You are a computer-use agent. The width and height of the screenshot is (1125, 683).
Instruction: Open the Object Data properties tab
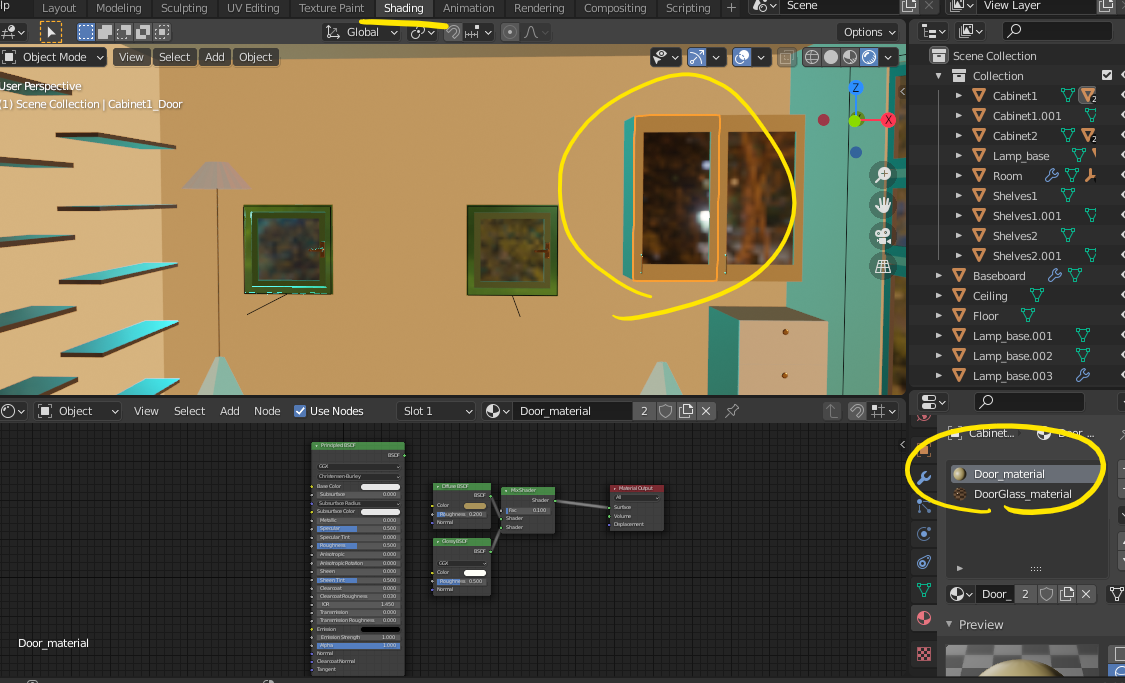(x=924, y=590)
